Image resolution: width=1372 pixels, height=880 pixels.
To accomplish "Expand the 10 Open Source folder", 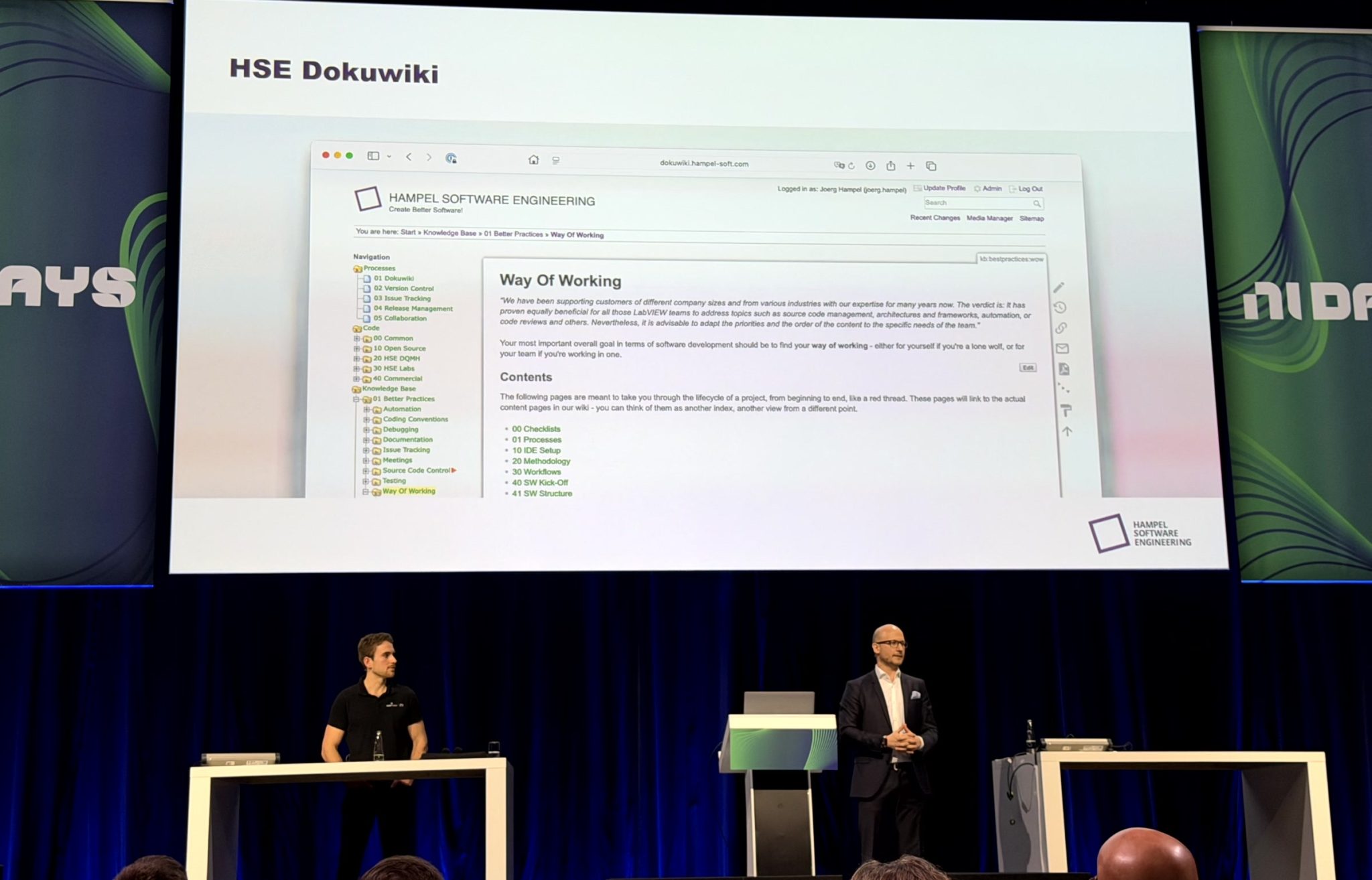I will (x=357, y=348).
